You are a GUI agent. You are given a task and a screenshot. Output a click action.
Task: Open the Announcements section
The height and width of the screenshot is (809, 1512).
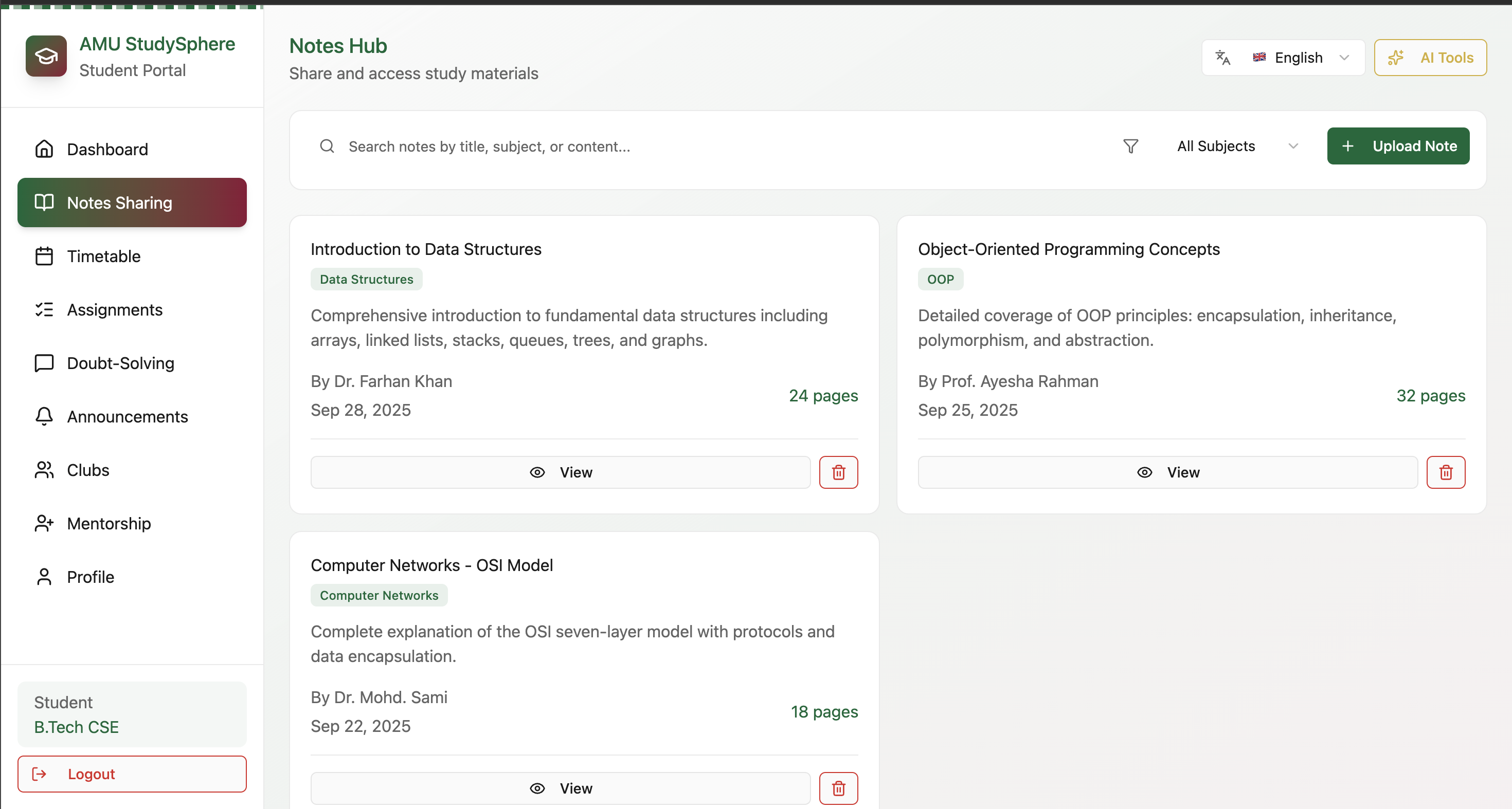(128, 416)
